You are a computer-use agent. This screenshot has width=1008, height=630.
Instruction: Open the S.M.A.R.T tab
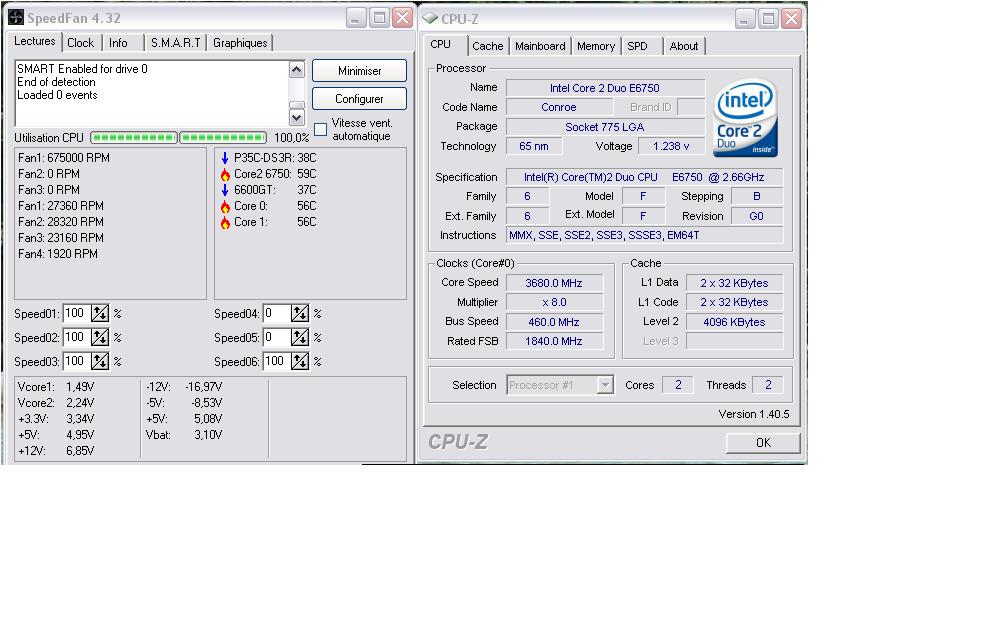pos(176,43)
